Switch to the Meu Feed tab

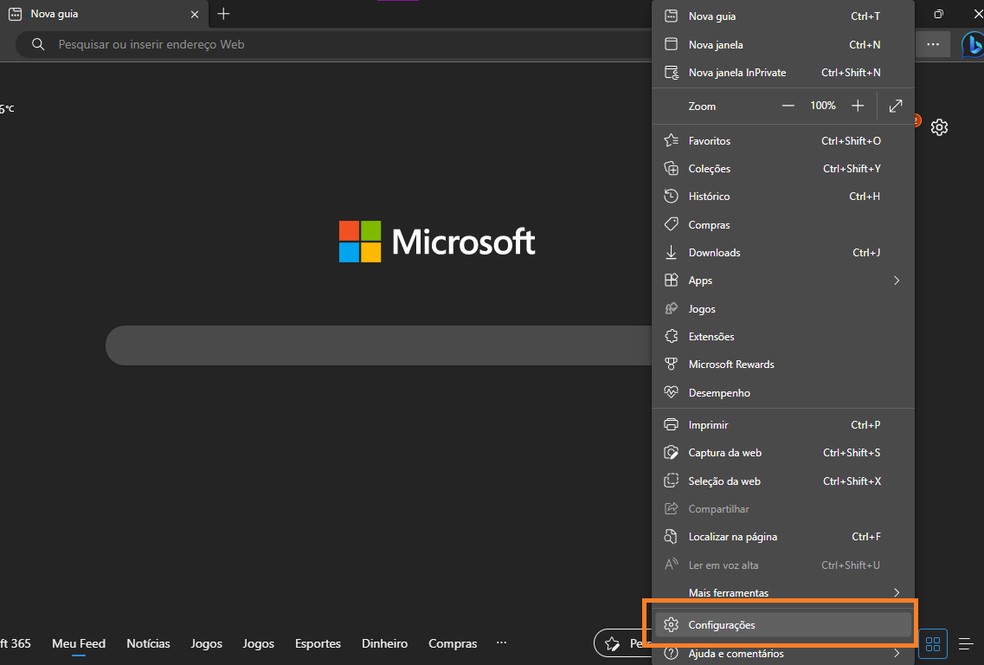pyautogui.click(x=78, y=644)
